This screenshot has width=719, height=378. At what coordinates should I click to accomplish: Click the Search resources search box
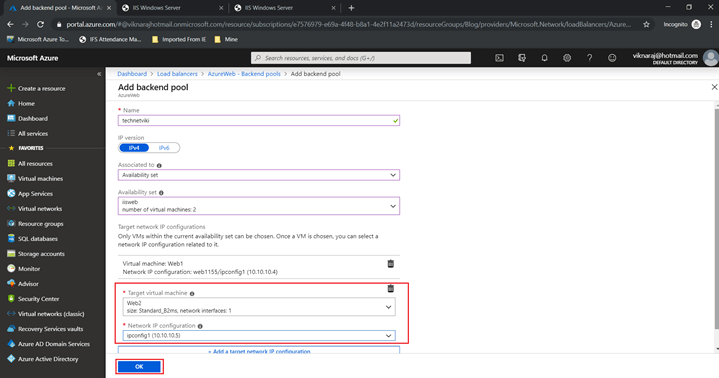pos(361,58)
